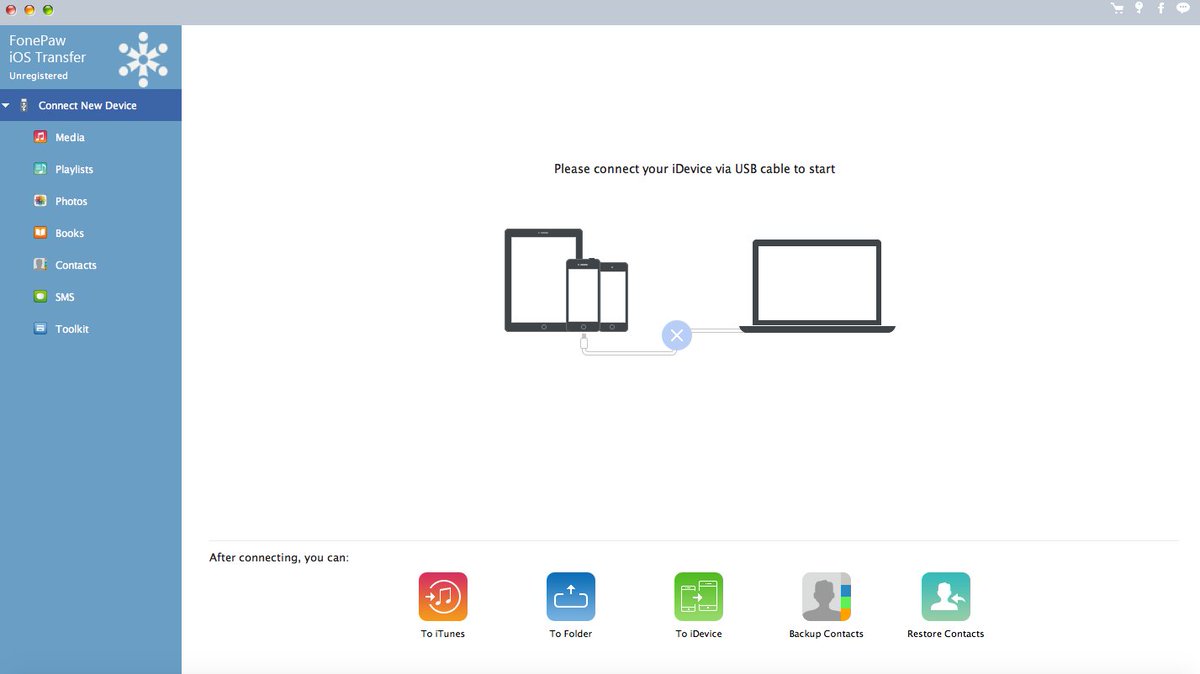Open the Restore Contacts feature

[945, 595]
